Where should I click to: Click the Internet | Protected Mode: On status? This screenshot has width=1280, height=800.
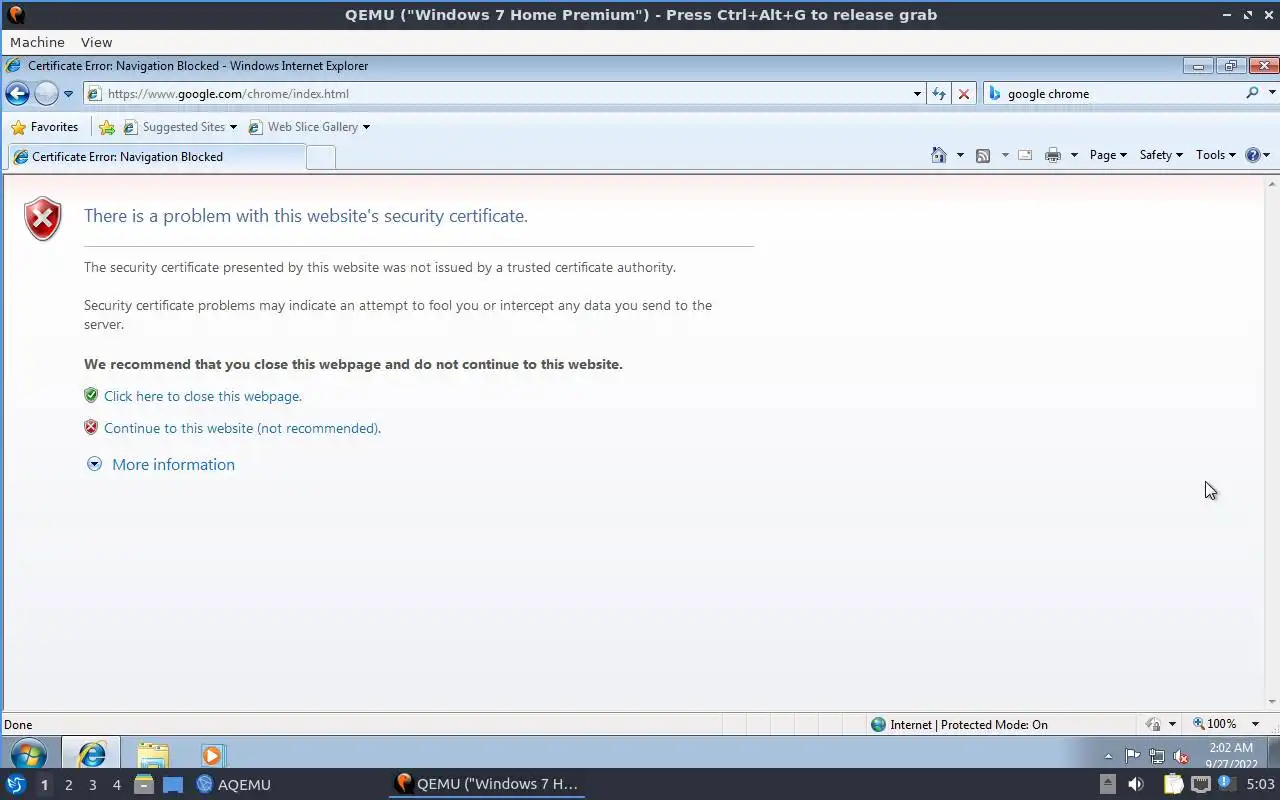click(x=960, y=725)
